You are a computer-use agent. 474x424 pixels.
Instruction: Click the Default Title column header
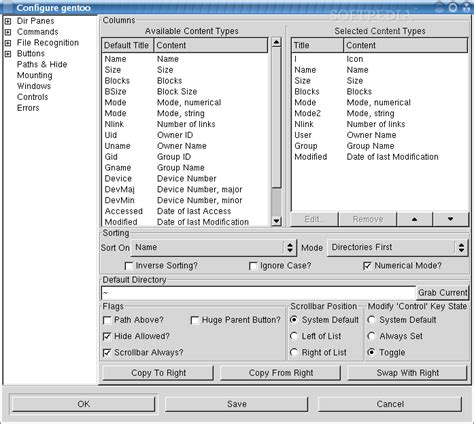(127, 45)
